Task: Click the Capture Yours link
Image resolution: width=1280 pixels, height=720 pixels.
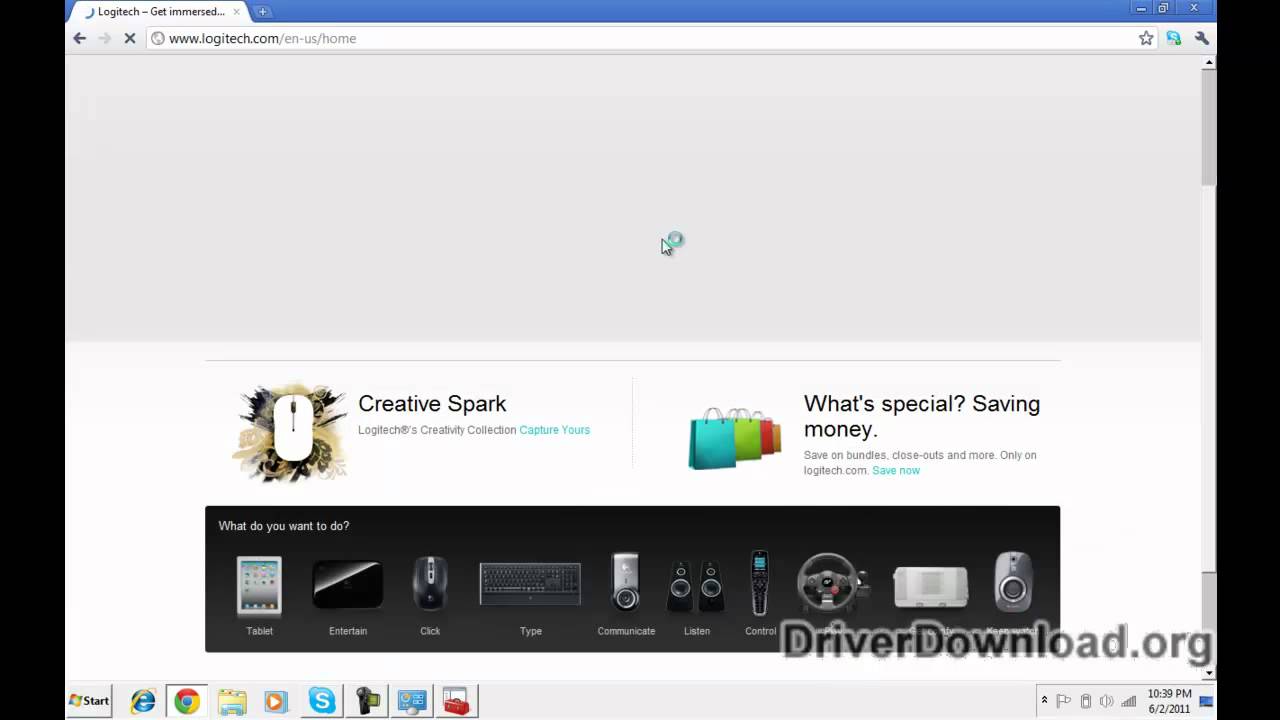Action: point(554,430)
